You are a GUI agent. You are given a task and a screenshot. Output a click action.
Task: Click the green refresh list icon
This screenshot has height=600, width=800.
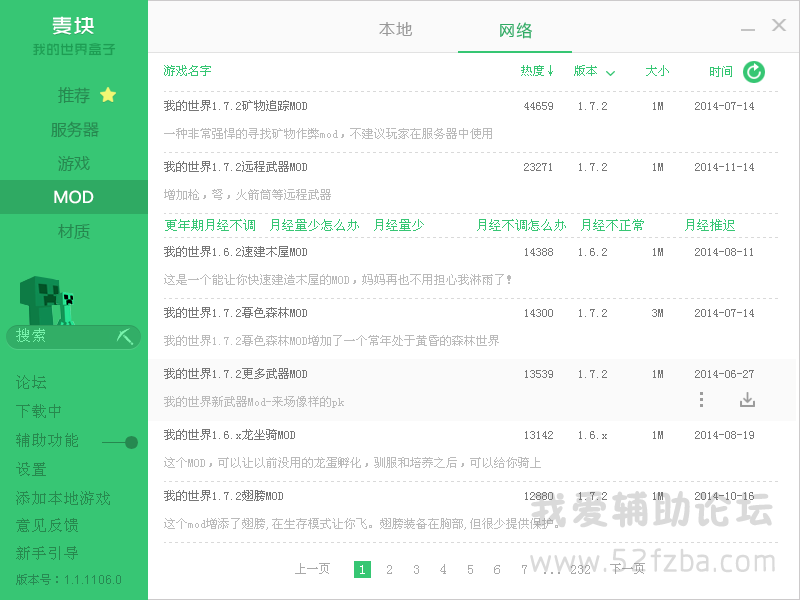[754, 71]
